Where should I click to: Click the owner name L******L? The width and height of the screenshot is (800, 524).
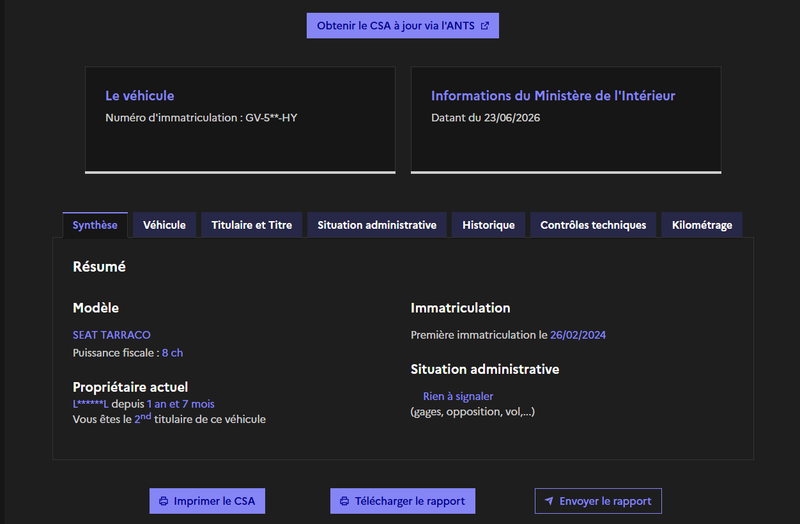(x=91, y=404)
